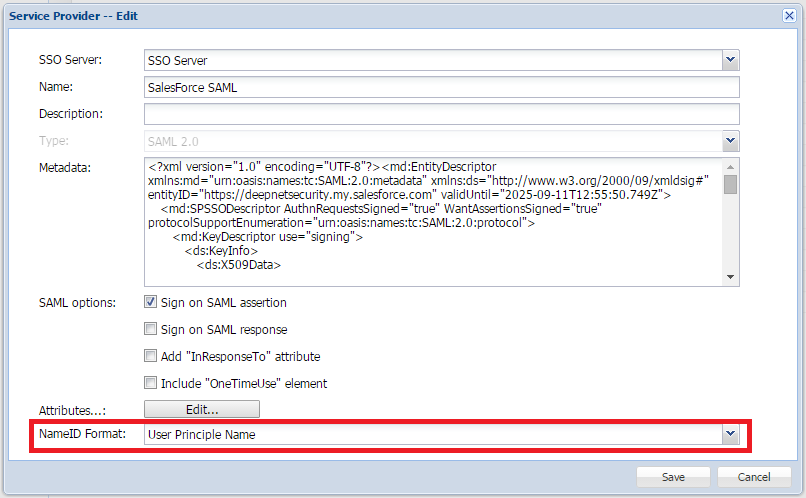Enable Sign on SAML response
The image size is (806, 498).
pyautogui.click(x=151, y=329)
